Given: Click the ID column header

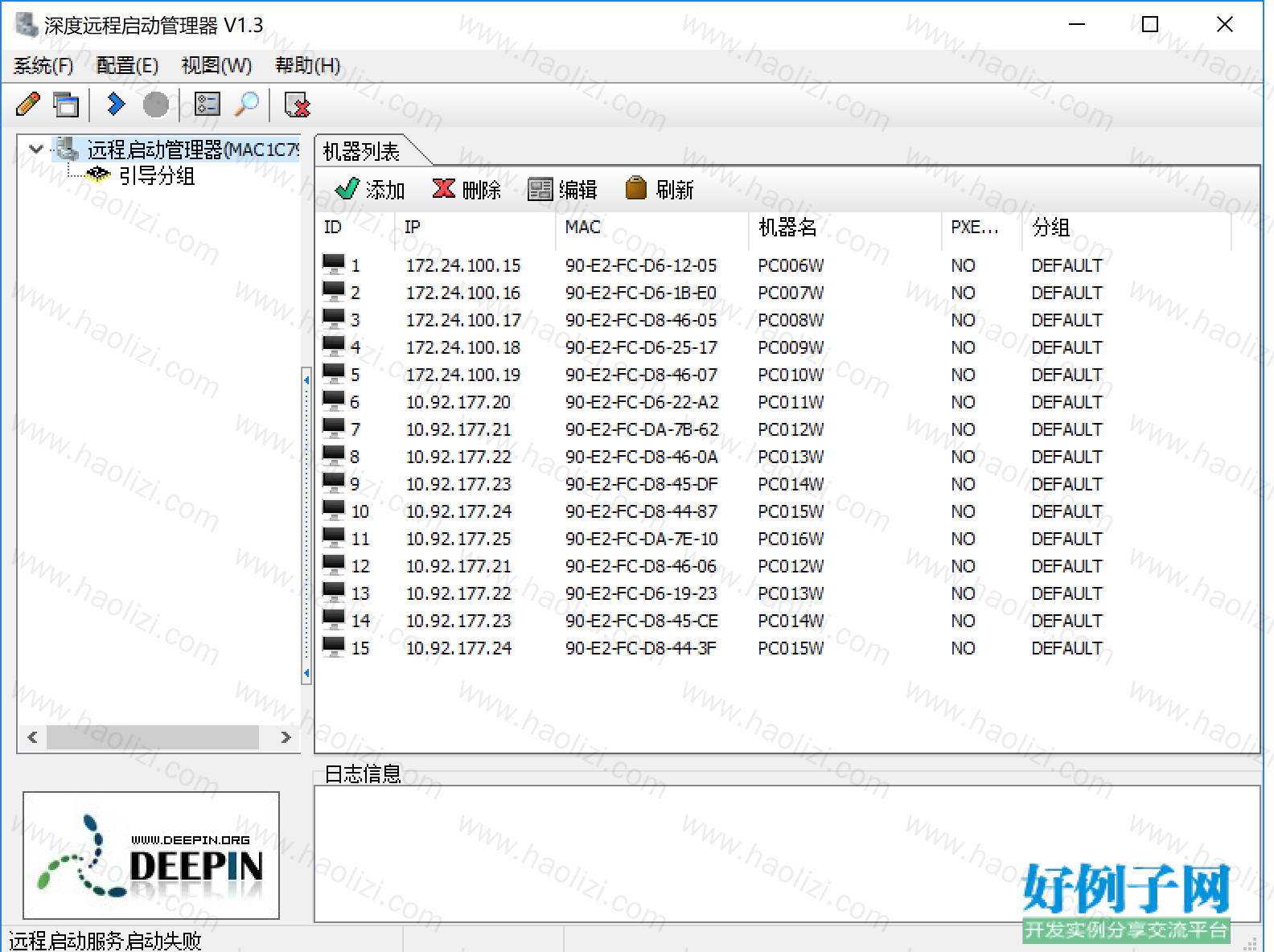Looking at the screenshot, I should (x=355, y=228).
